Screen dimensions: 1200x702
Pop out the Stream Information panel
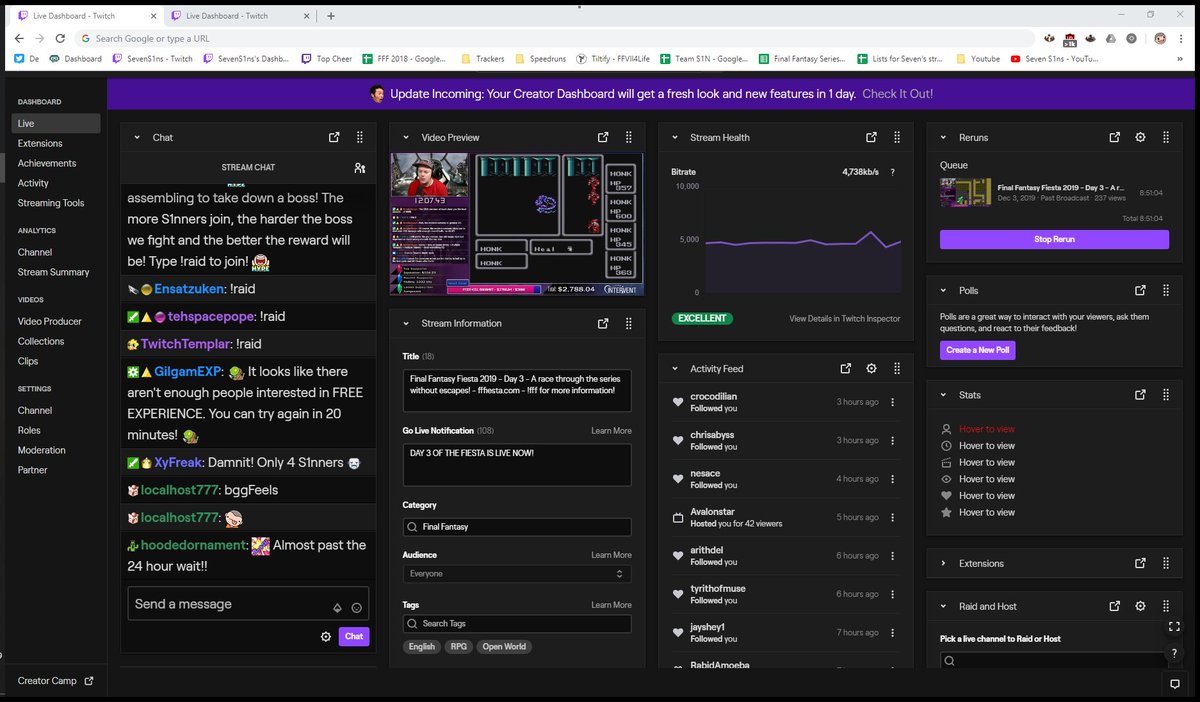[603, 323]
